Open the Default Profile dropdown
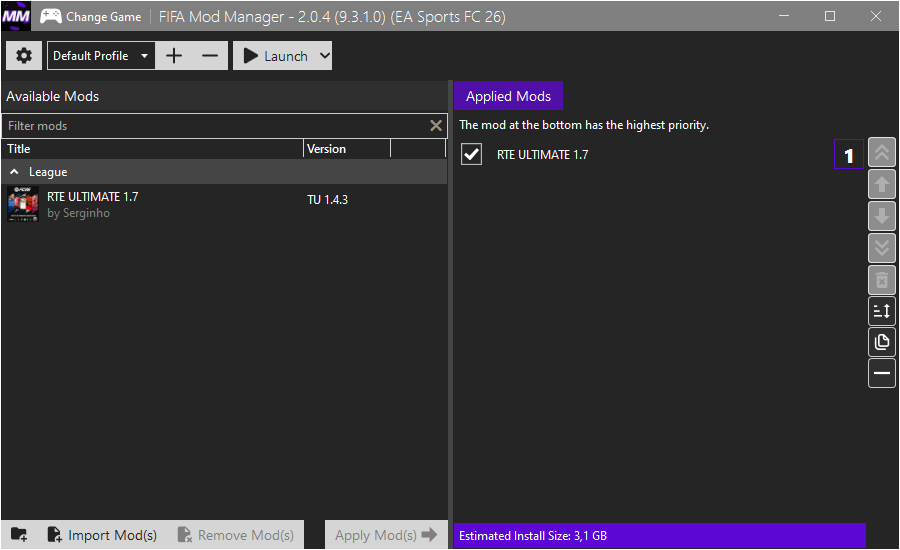Screen dimensions: 900x550 pos(101,56)
